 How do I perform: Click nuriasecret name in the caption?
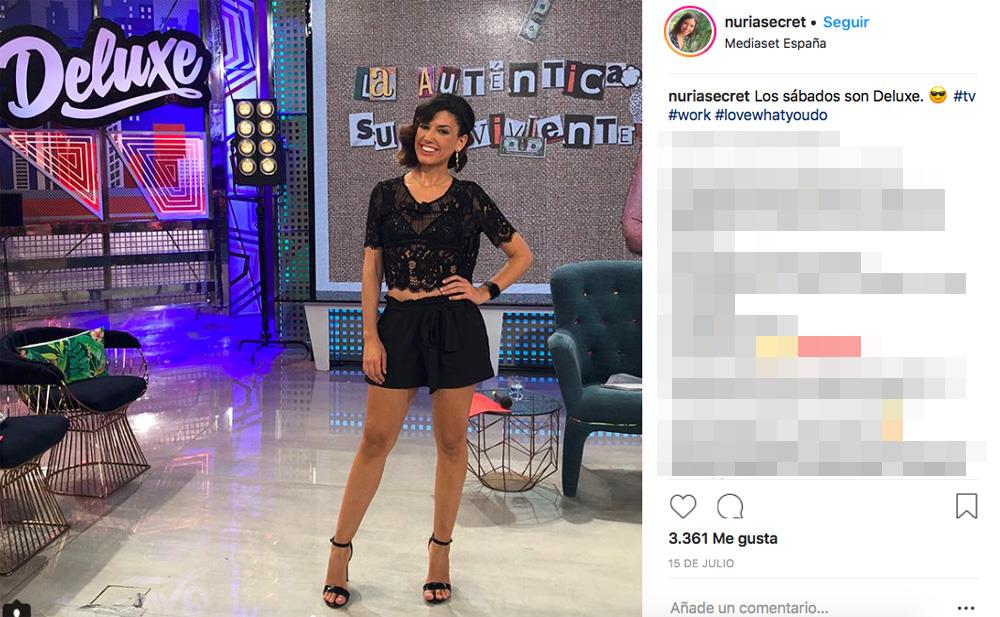(709, 96)
